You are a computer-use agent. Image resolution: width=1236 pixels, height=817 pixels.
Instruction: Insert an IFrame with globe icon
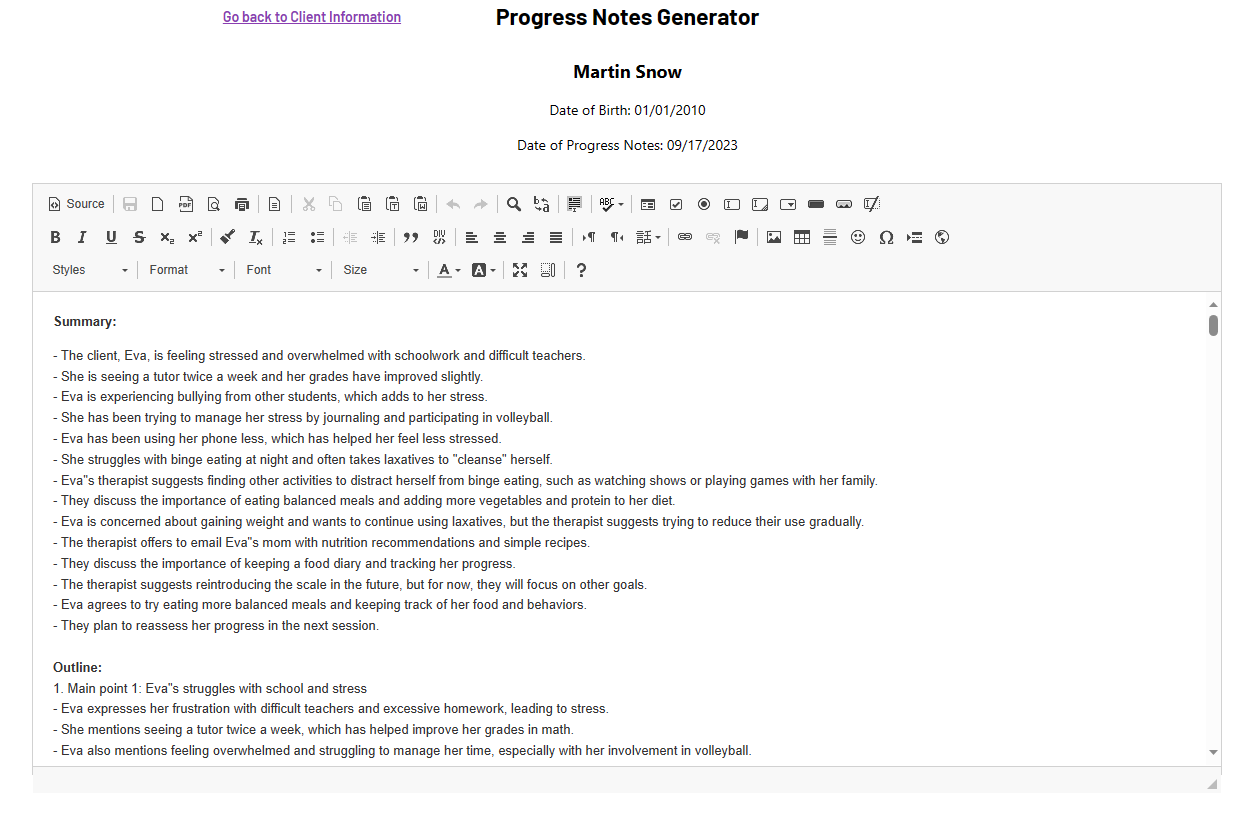click(942, 237)
